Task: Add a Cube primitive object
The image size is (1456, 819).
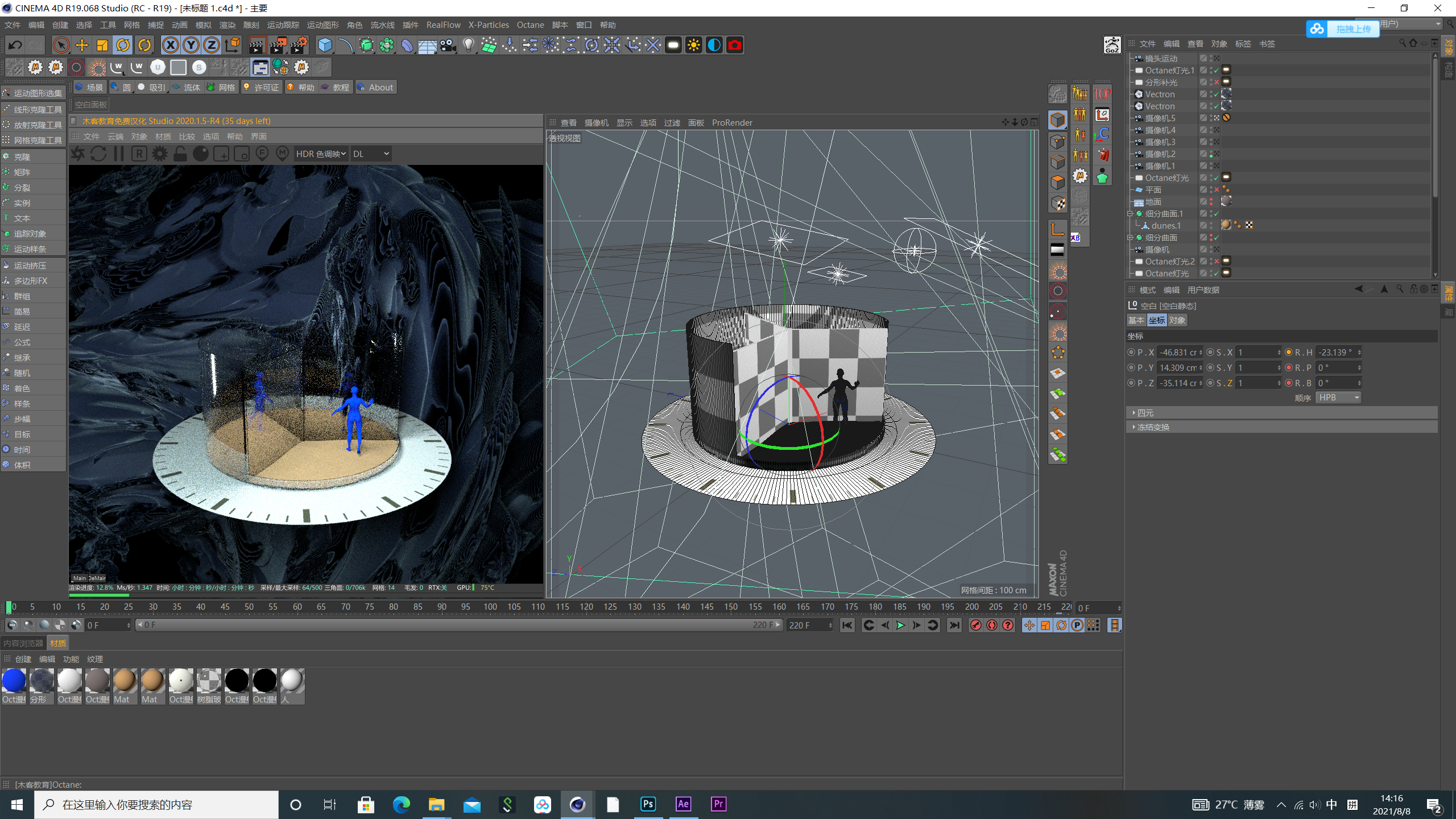Action: [325, 45]
